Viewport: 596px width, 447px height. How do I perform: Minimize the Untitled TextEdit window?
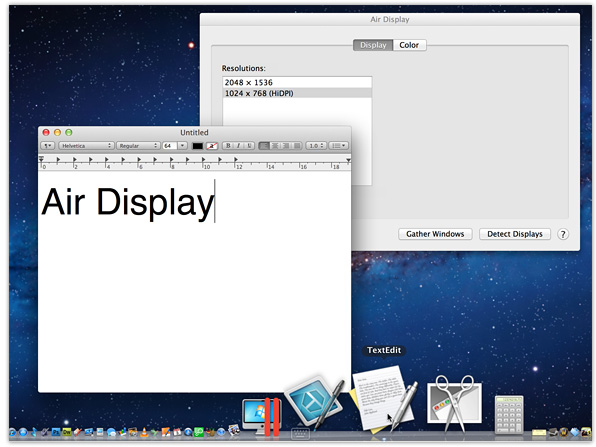57,132
